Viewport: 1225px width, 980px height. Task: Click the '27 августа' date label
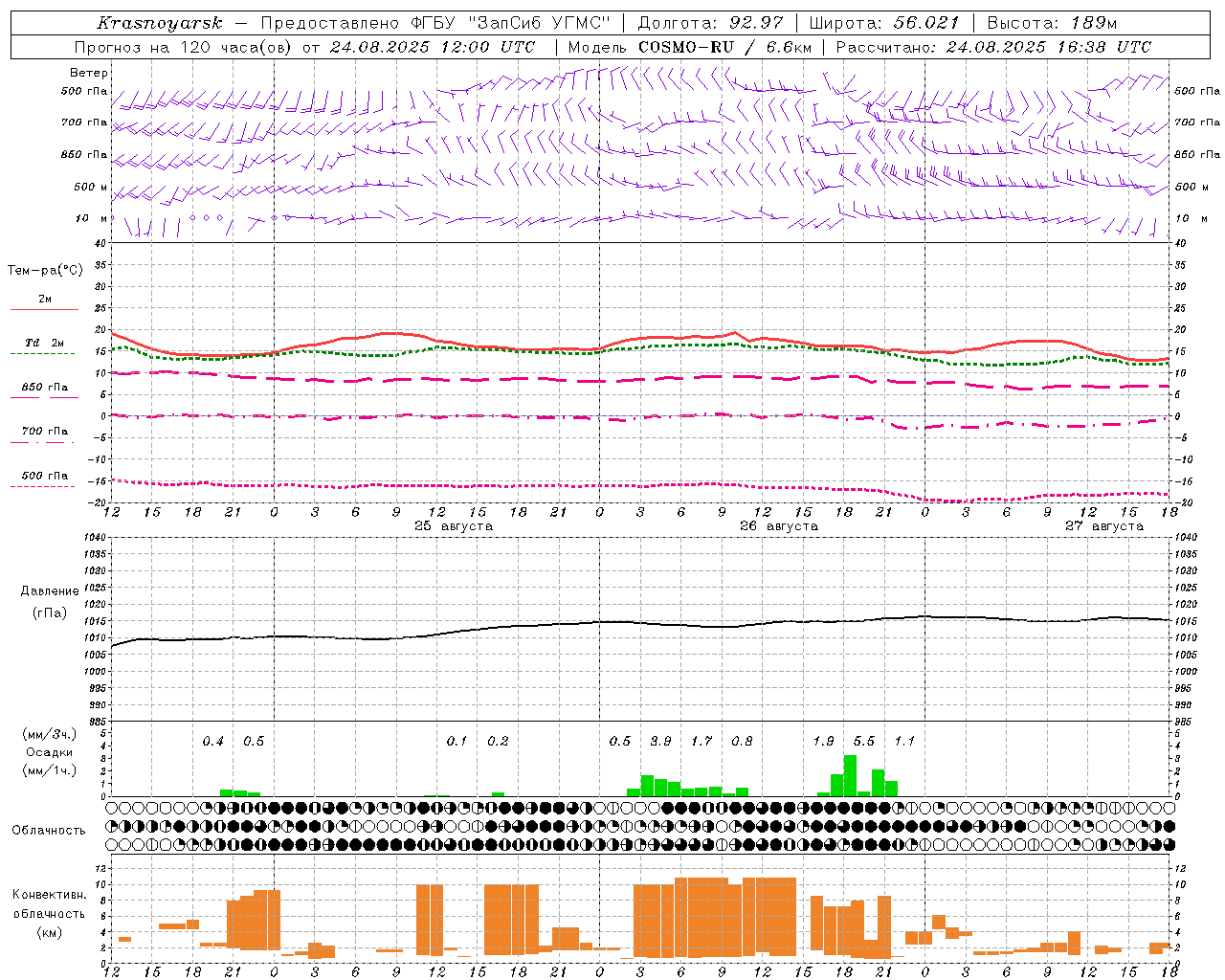pyautogui.click(x=1104, y=526)
